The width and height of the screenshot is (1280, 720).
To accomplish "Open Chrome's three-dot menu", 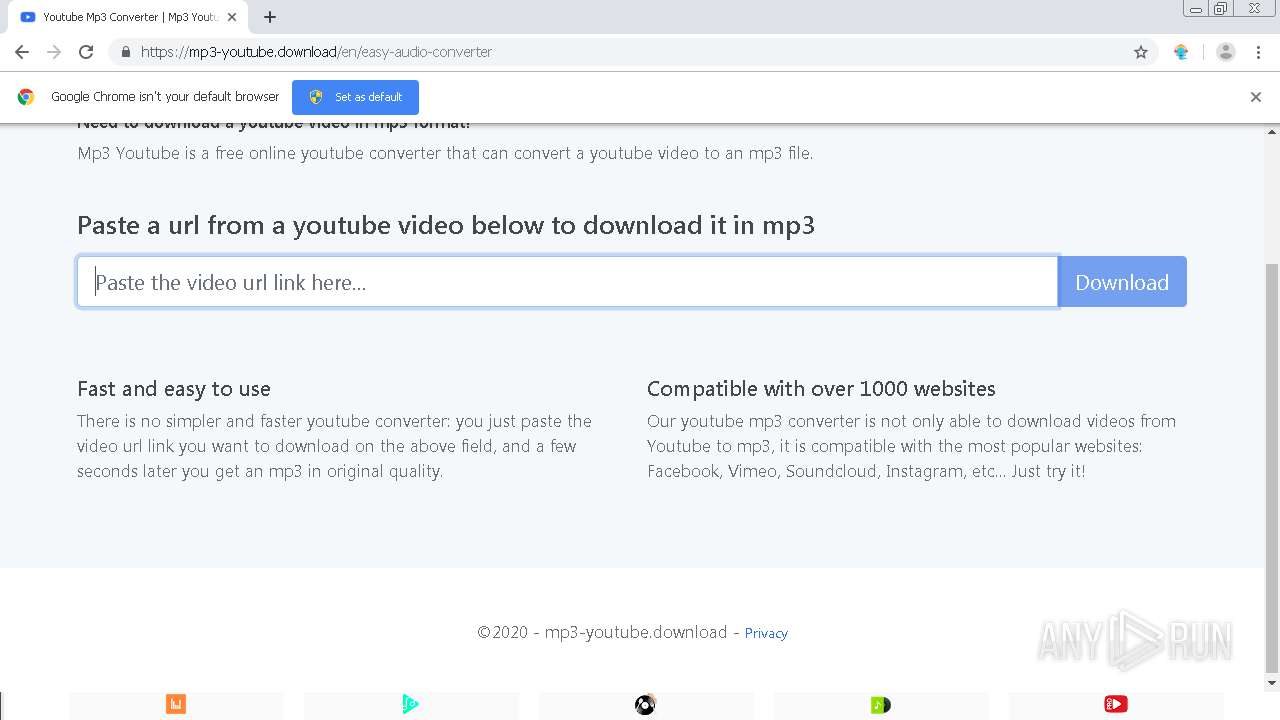I will tap(1258, 52).
